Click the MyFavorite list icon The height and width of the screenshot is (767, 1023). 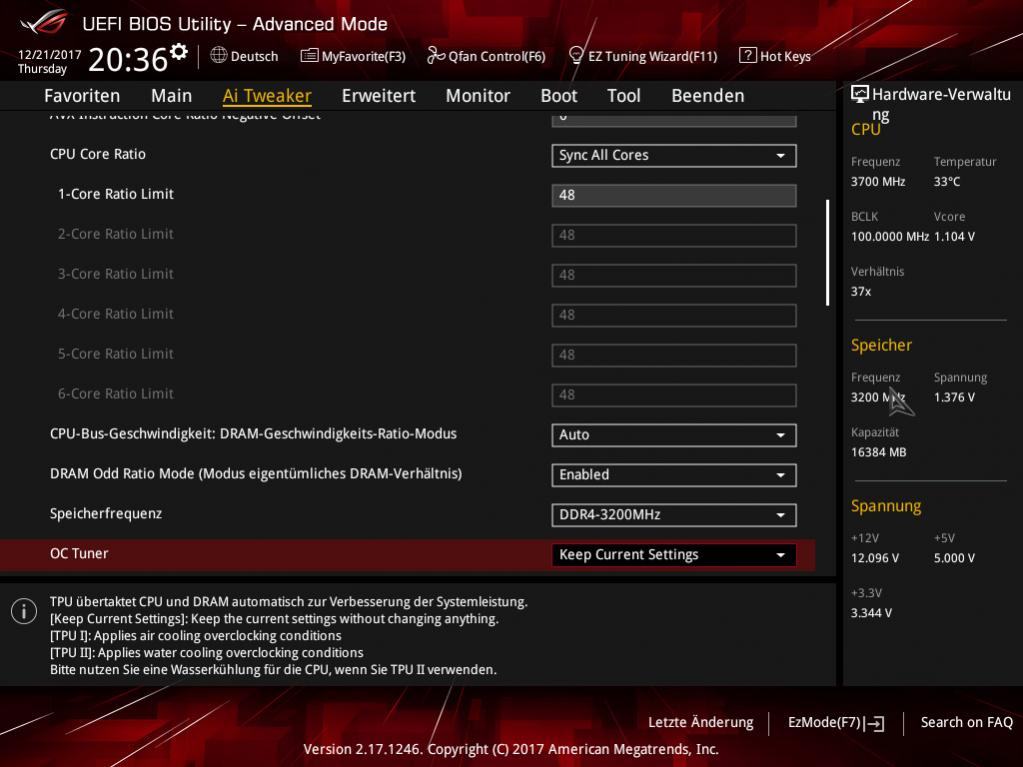click(309, 55)
